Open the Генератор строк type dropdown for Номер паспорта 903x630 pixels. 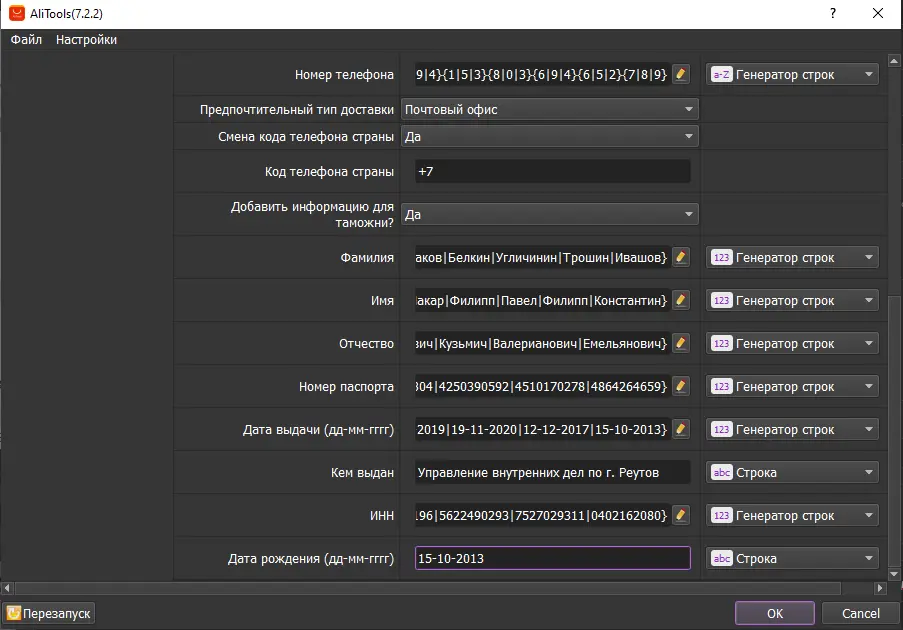tap(792, 386)
